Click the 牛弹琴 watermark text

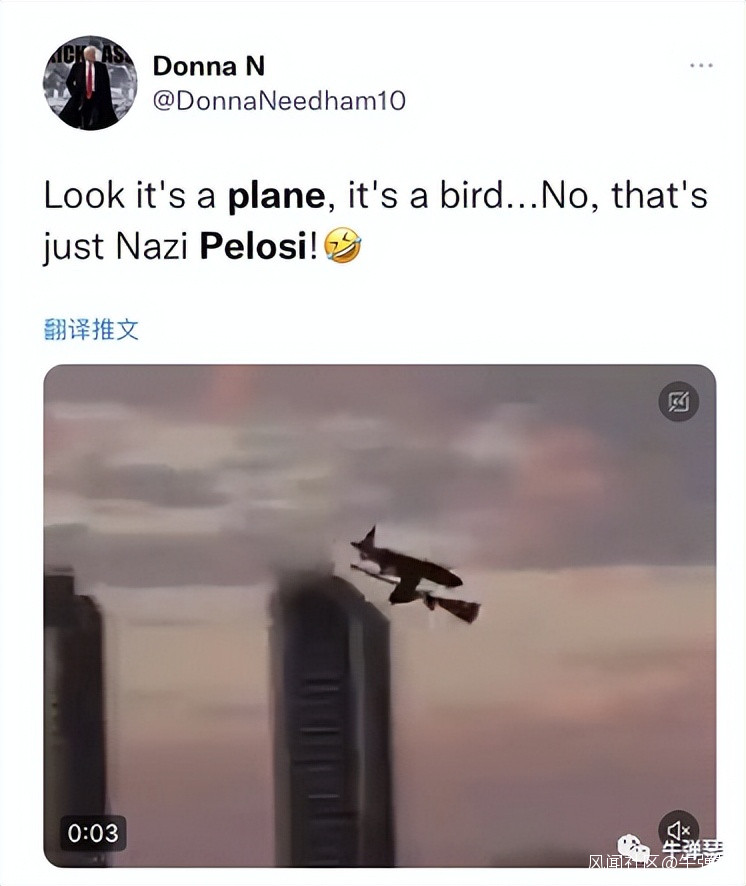693,847
